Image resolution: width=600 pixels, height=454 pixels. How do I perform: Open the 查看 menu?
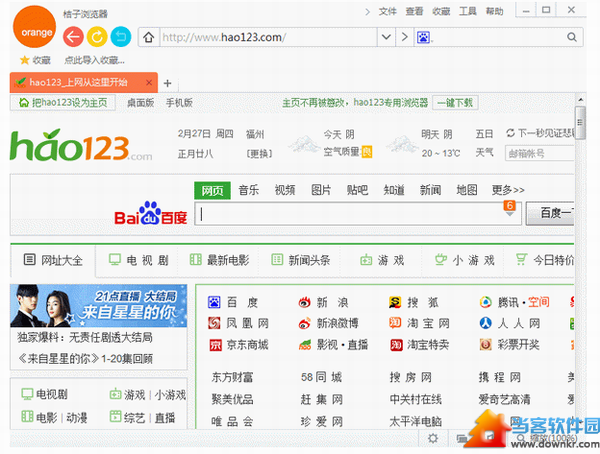click(414, 11)
